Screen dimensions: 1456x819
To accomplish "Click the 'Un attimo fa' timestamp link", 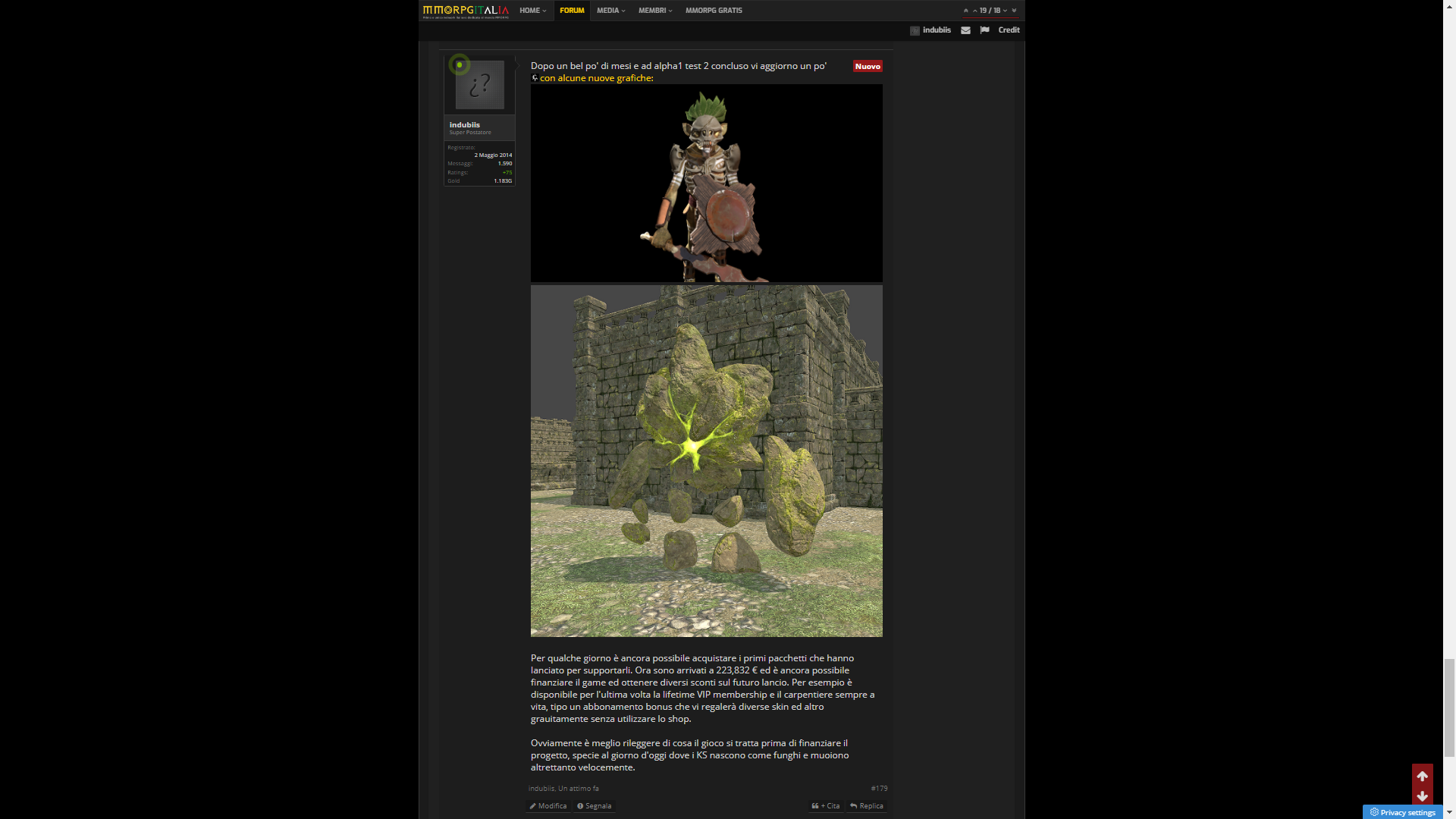I will pyautogui.click(x=579, y=789).
